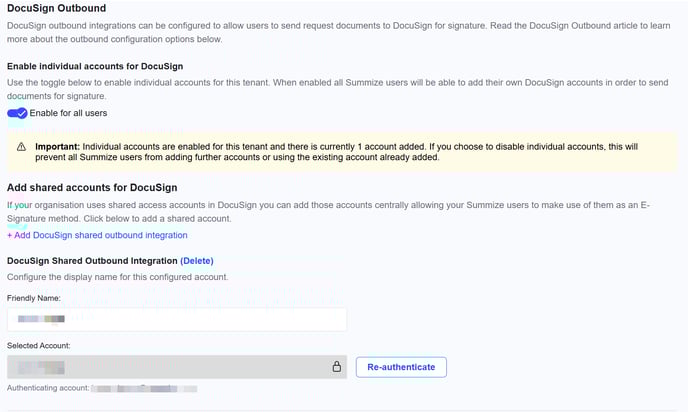Click the "Configure the display name" description text
This screenshot has width=688, height=412.
pyautogui.click(x=118, y=276)
